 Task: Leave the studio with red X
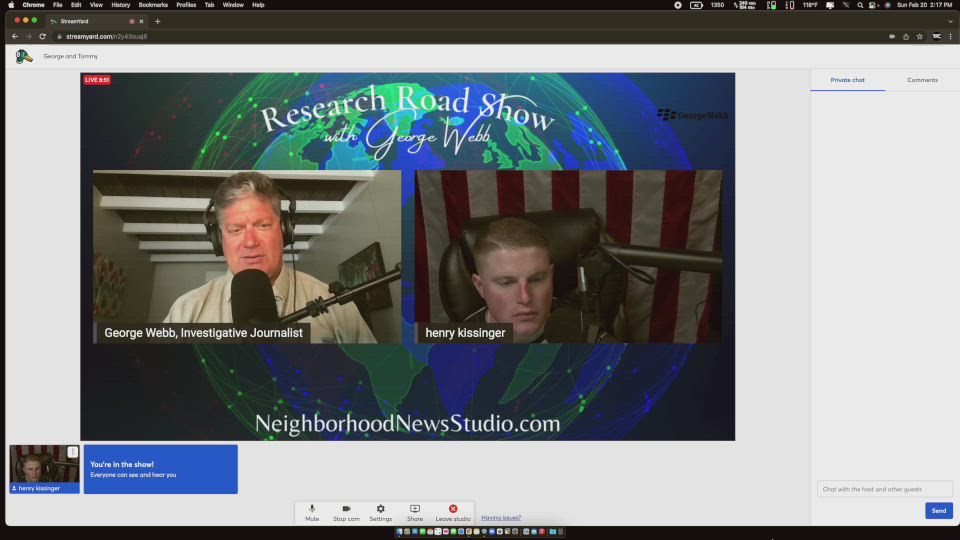[x=453, y=512]
